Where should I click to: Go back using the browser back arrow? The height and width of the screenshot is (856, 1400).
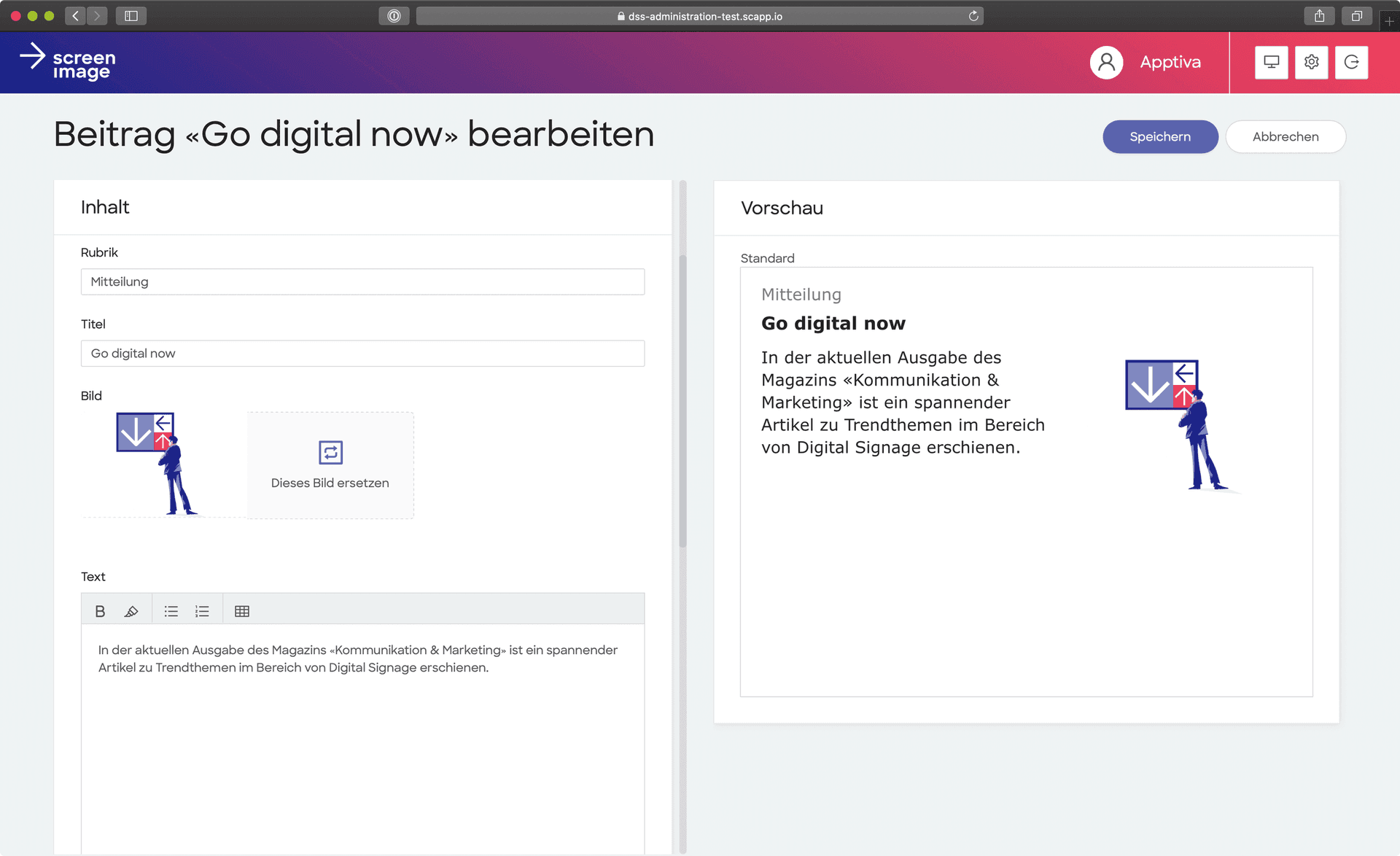coord(74,15)
